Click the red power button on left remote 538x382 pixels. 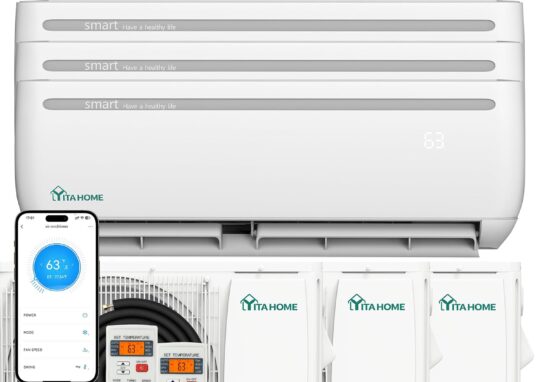141,368
